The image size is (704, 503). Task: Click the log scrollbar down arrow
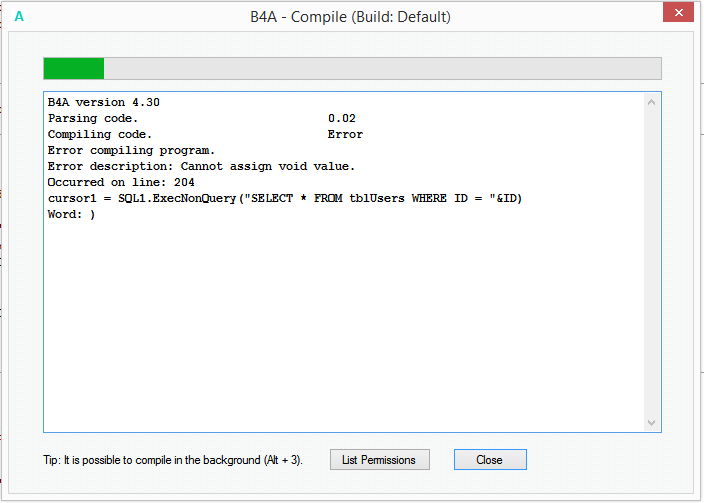(x=652, y=423)
